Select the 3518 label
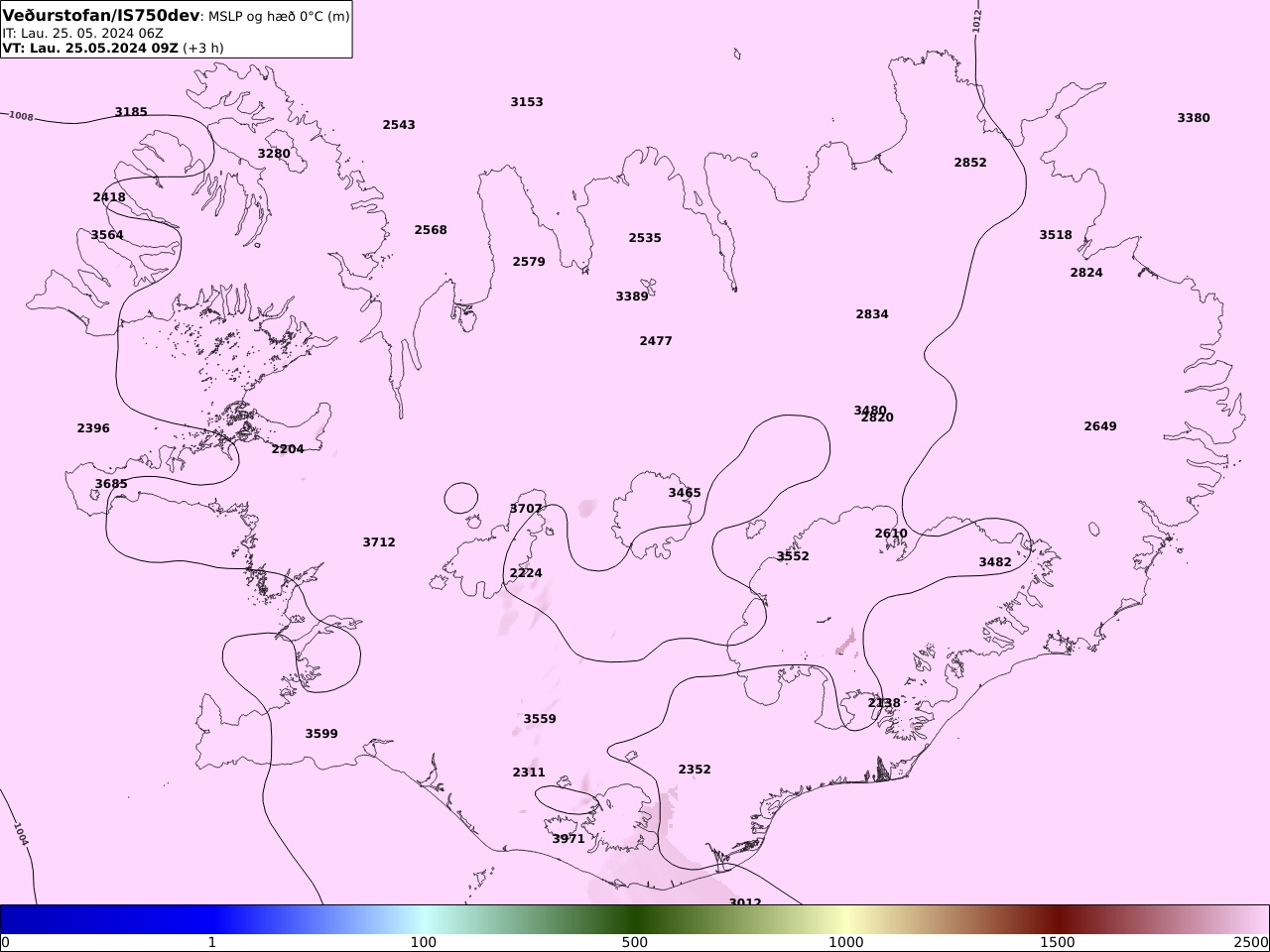 pyautogui.click(x=1056, y=235)
